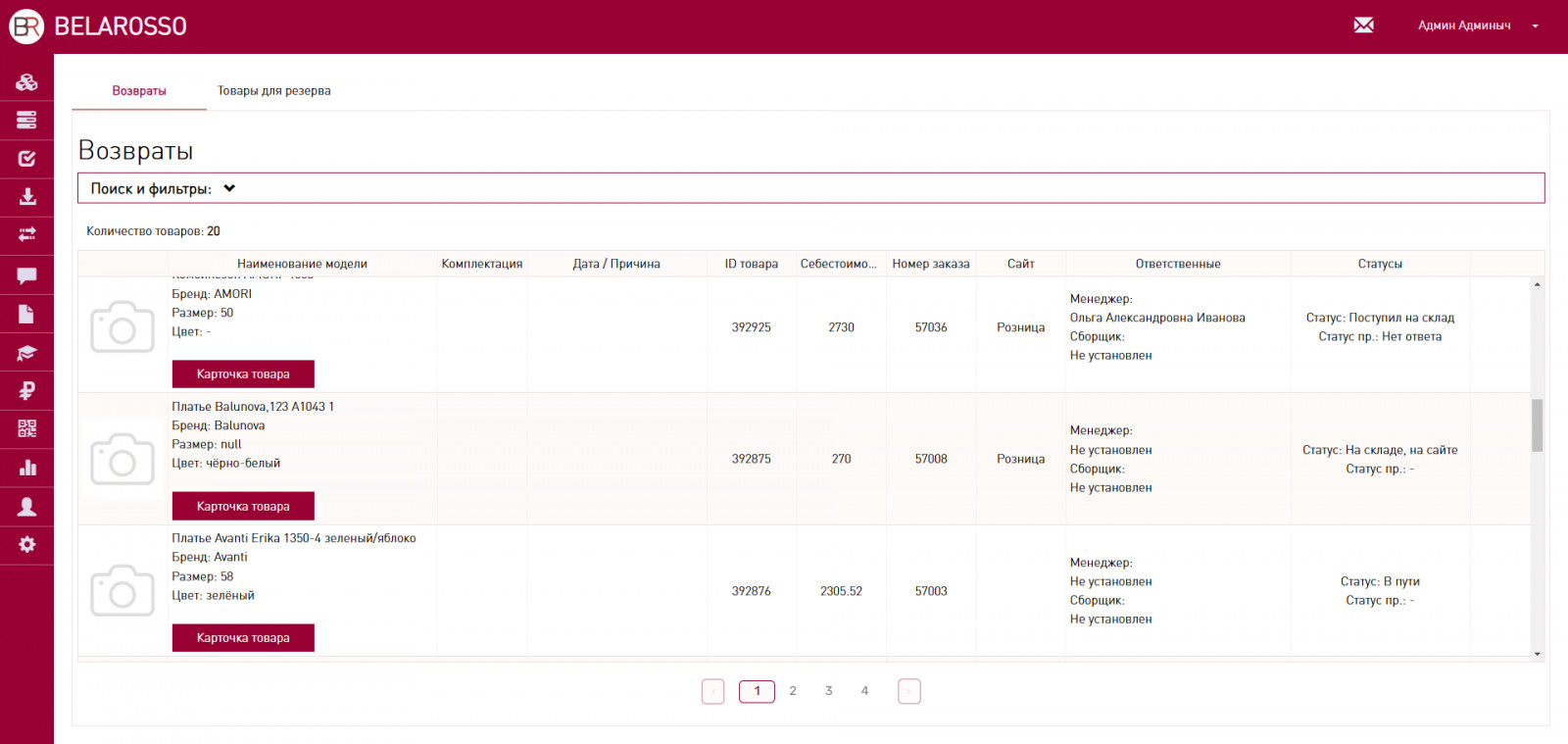Click the Количество товаров: 20 counter
The image size is (1568, 744).
(153, 231)
